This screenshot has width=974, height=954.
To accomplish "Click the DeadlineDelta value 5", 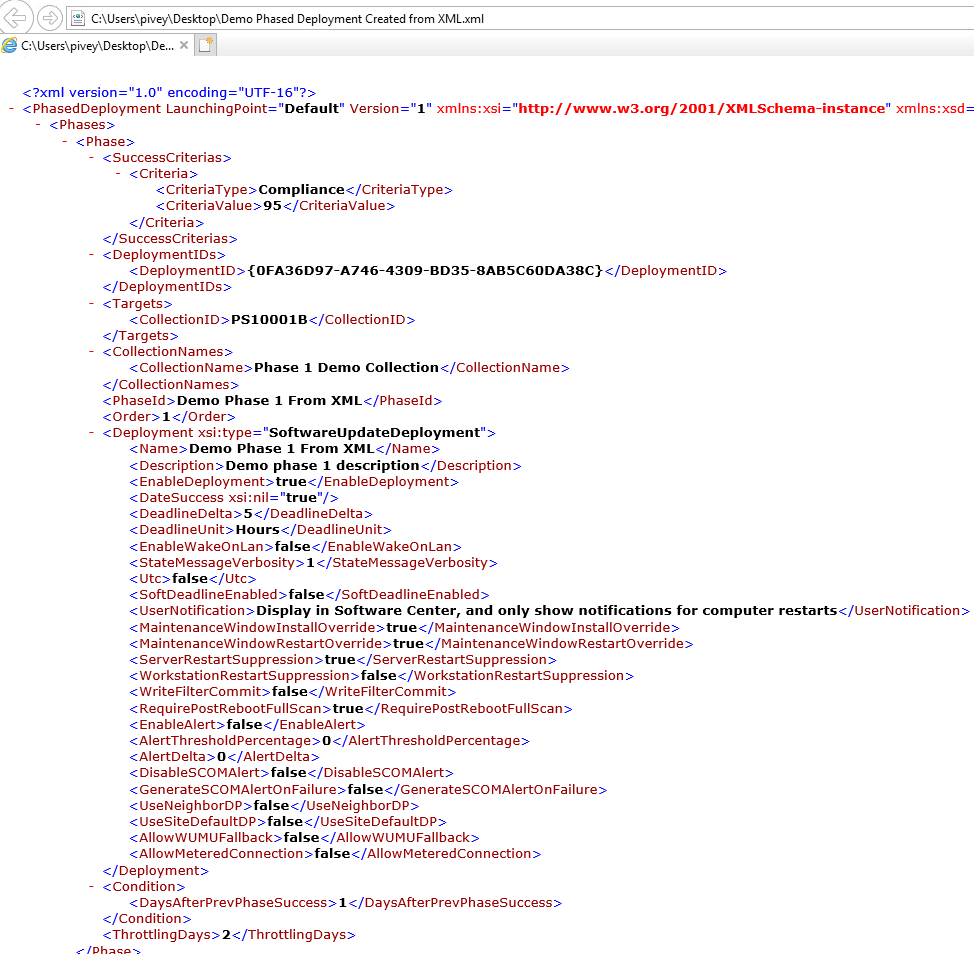I will click(x=248, y=514).
